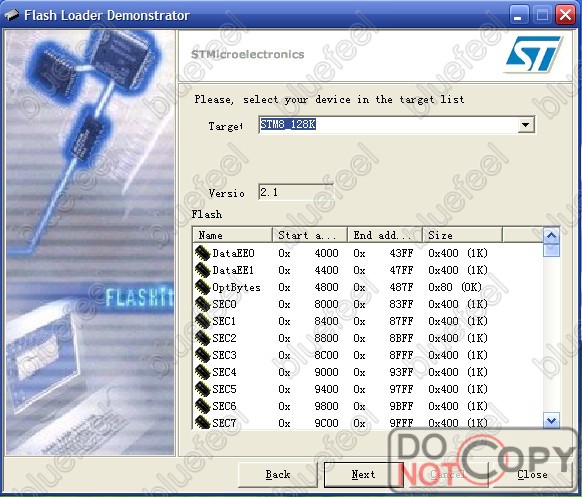Click the SEC2 sector chip icon
Image resolution: width=582 pixels, height=497 pixels.
(203, 338)
